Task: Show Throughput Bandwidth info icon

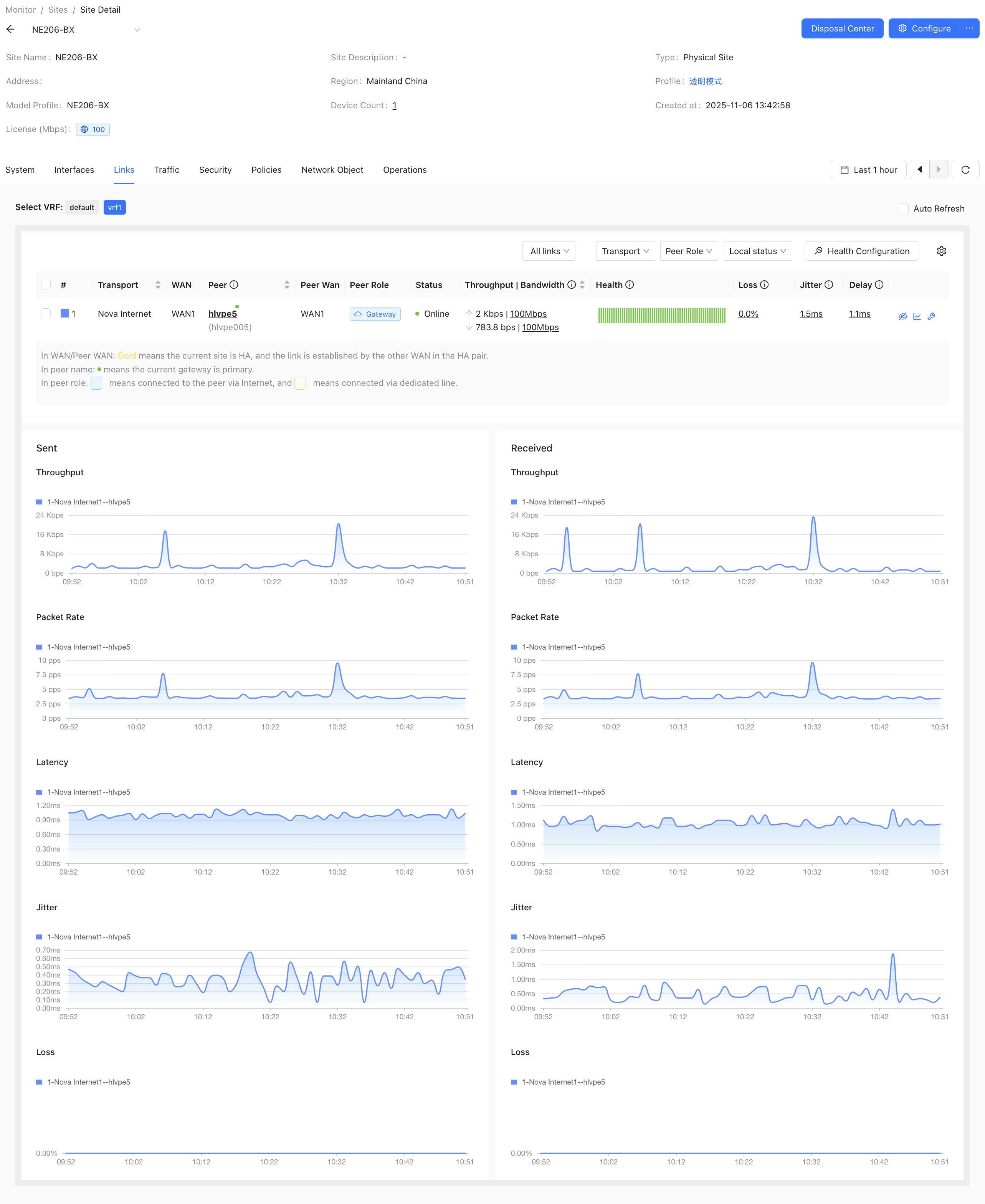Action: (571, 285)
